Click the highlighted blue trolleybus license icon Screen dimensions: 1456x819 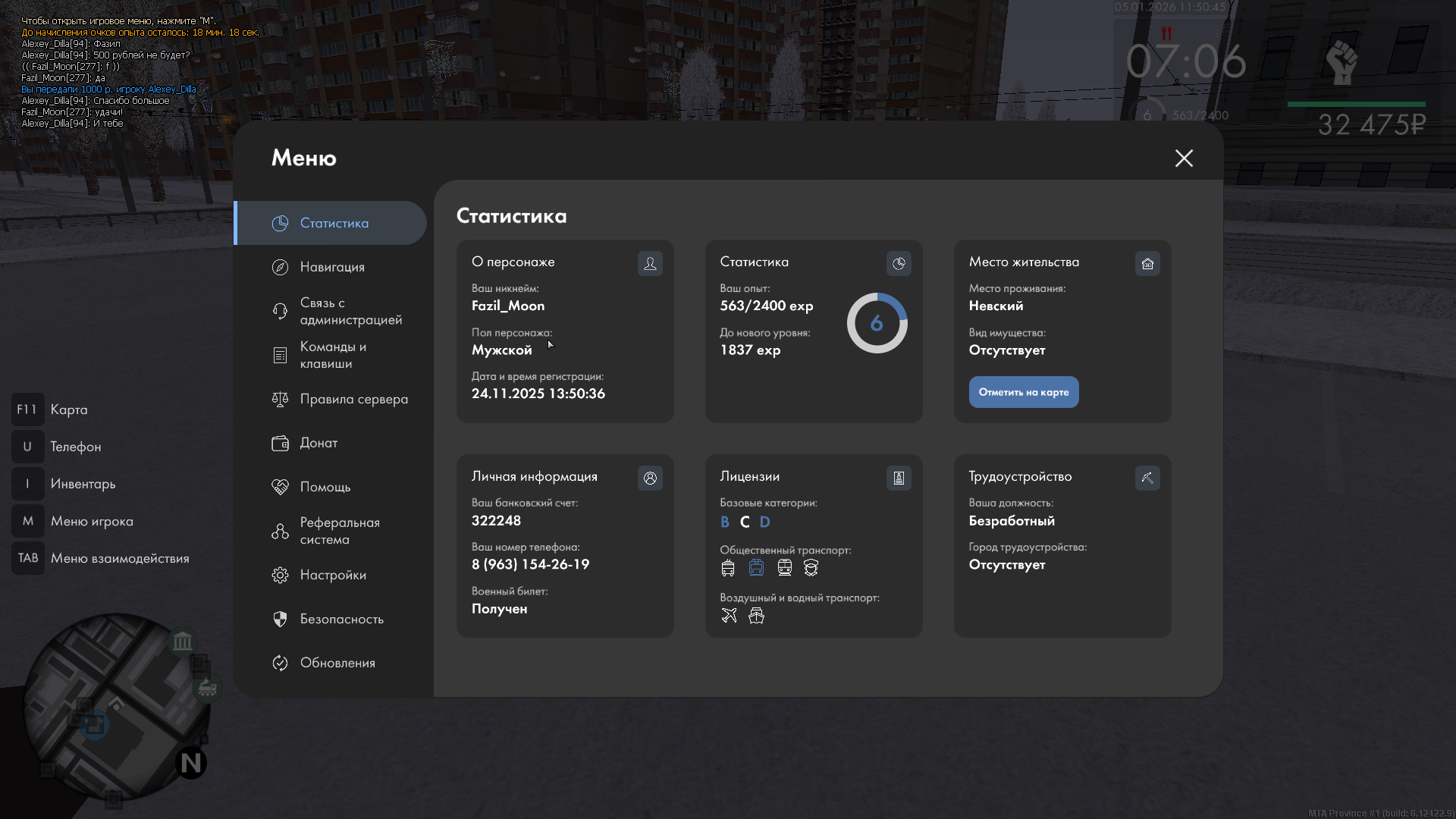click(756, 568)
